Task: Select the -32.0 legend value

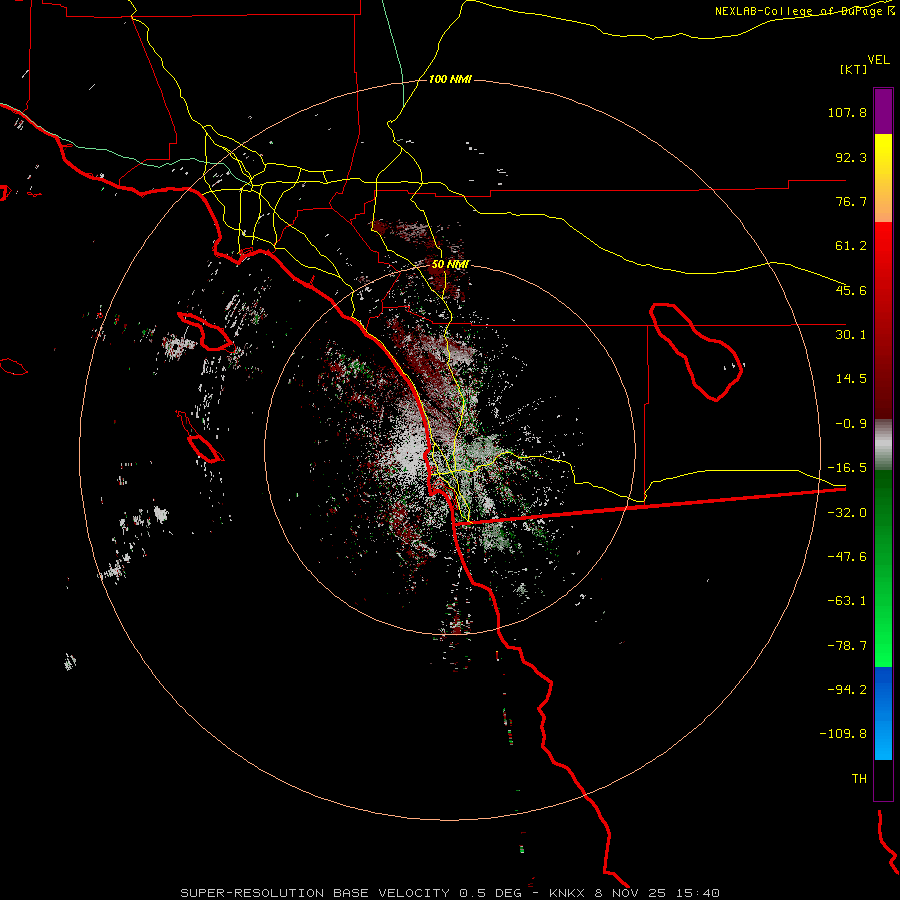Action: [x=847, y=513]
